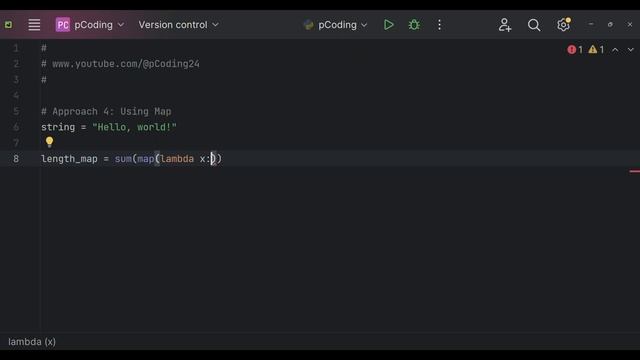Click the red error stripe mark
The height and width of the screenshot is (360, 640).
click(634, 171)
